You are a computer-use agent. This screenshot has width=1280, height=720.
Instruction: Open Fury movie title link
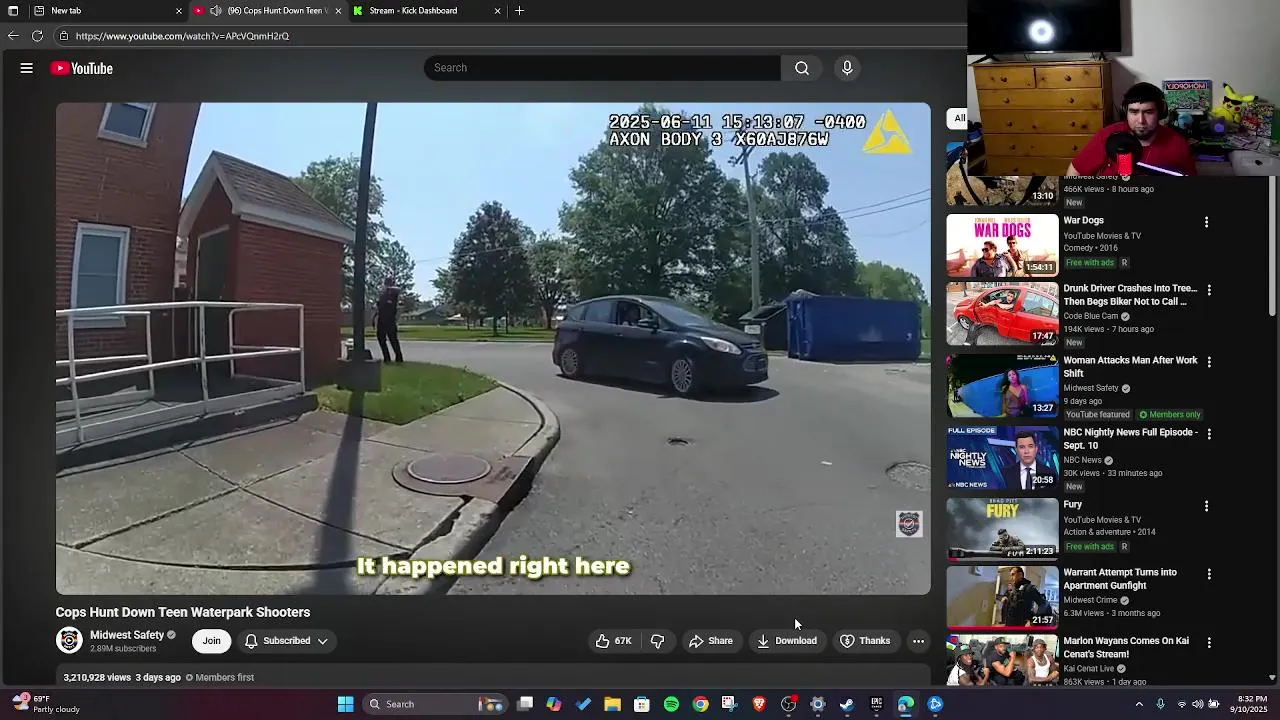1073,505
